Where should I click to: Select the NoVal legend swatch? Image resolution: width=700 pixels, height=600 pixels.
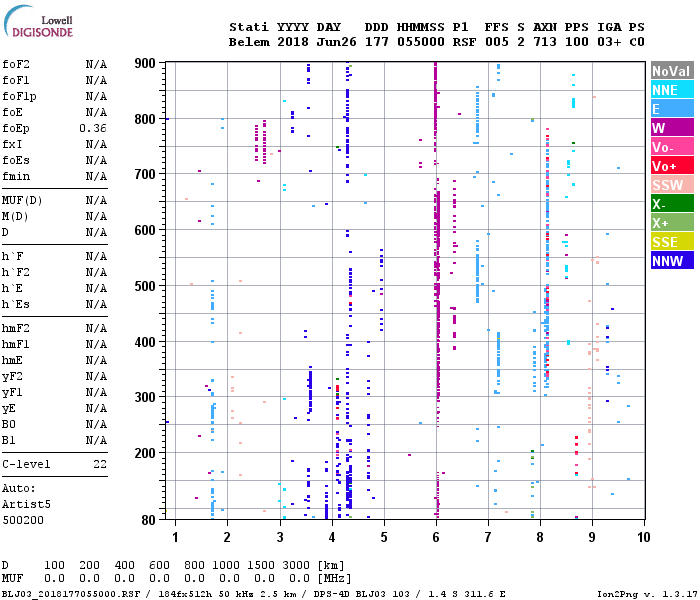click(672, 71)
